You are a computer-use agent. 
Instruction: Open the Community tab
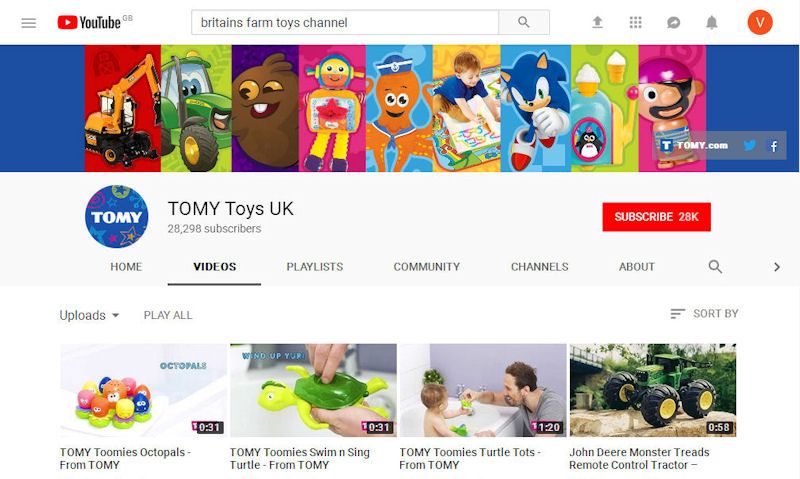tap(427, 267)
